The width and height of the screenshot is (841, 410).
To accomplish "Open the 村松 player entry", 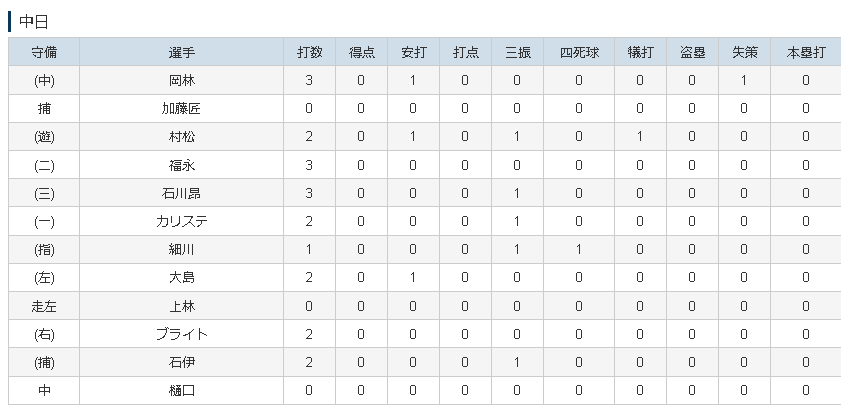I will coord(182,137).
